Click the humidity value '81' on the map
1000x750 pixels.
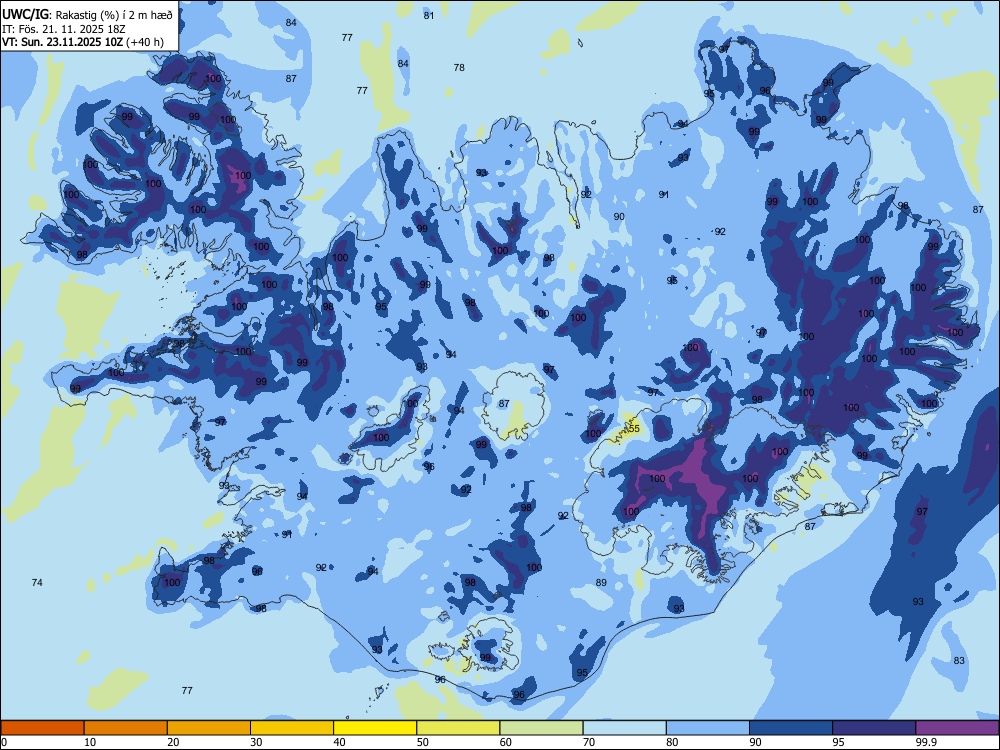tap(429, 15)
